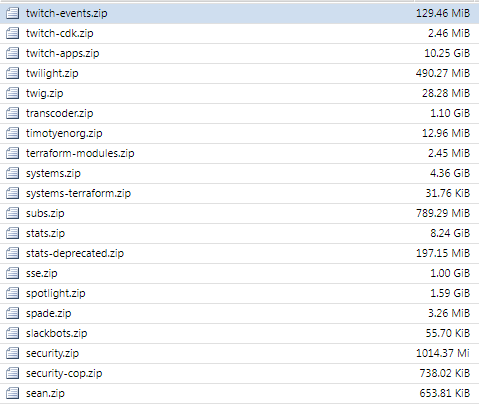Click the 12.96 MiB size value

pyautogui.click(x=446, y=133)
